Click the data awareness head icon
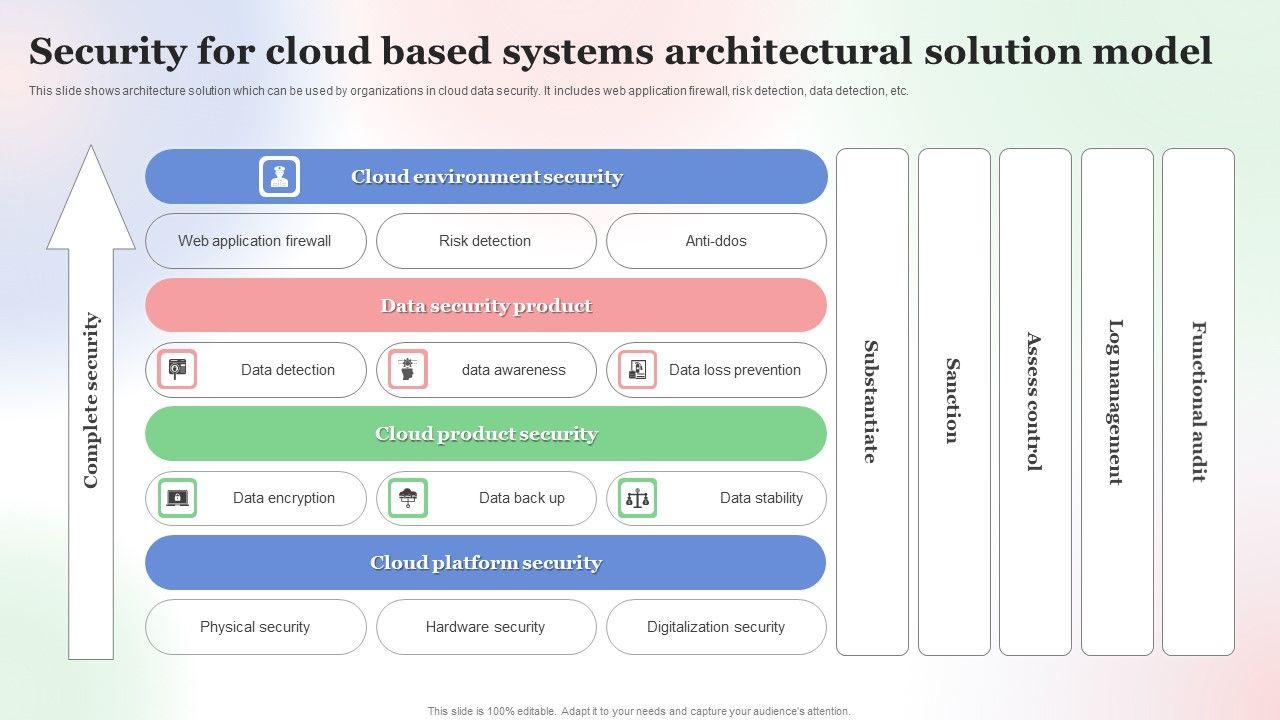This screenshot has width=1280, height=720. click(x=407, y=369)
